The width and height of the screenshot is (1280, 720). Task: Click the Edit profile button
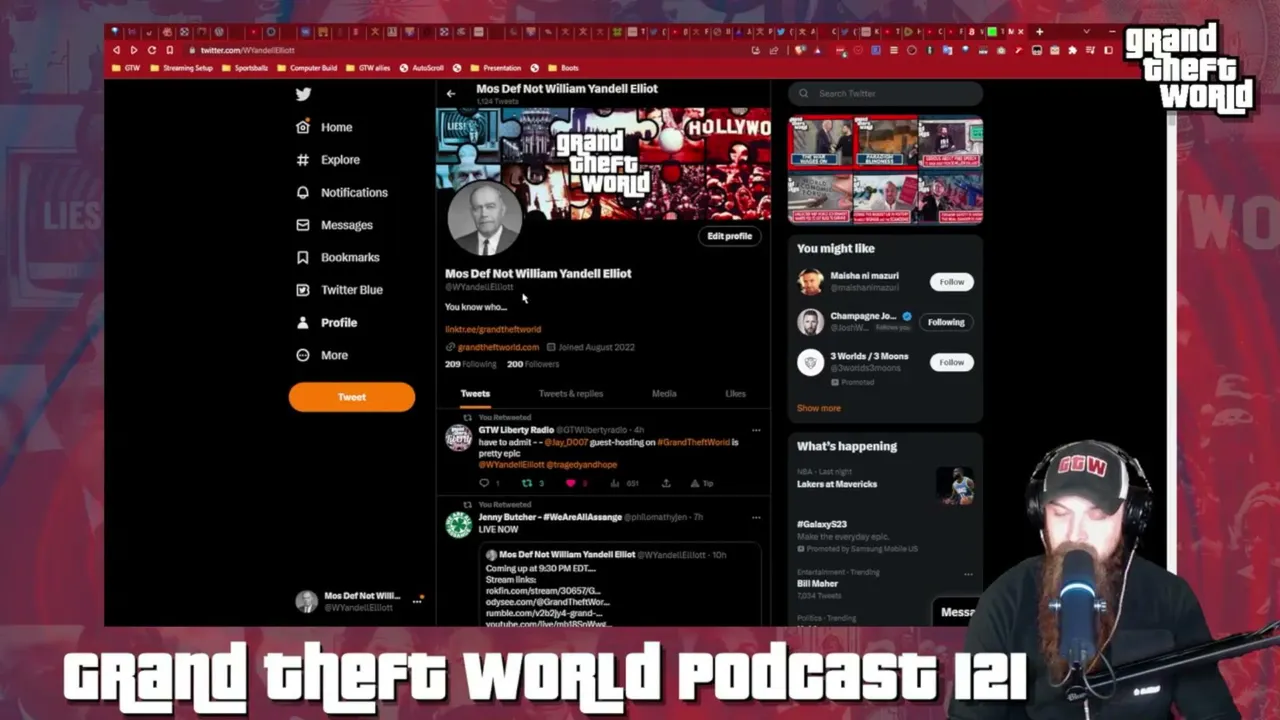(729, 236)
